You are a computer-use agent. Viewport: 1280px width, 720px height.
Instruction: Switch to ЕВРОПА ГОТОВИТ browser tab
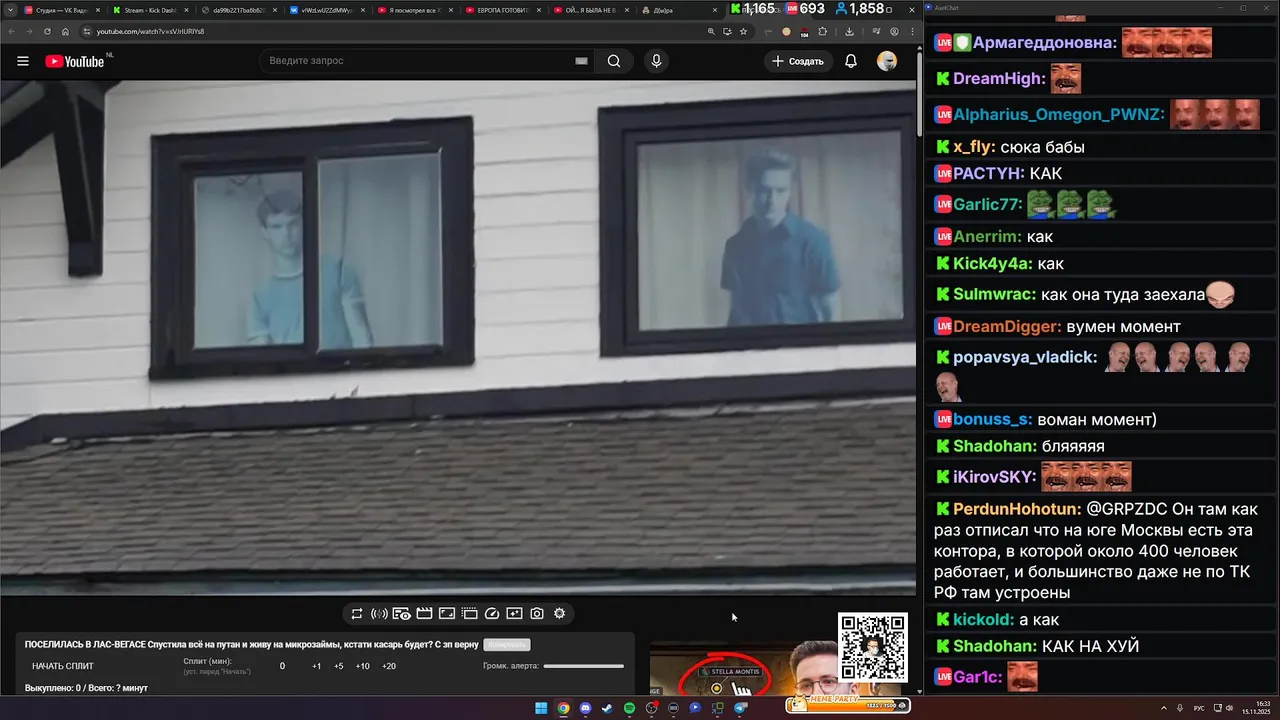(x=502, y=10)
